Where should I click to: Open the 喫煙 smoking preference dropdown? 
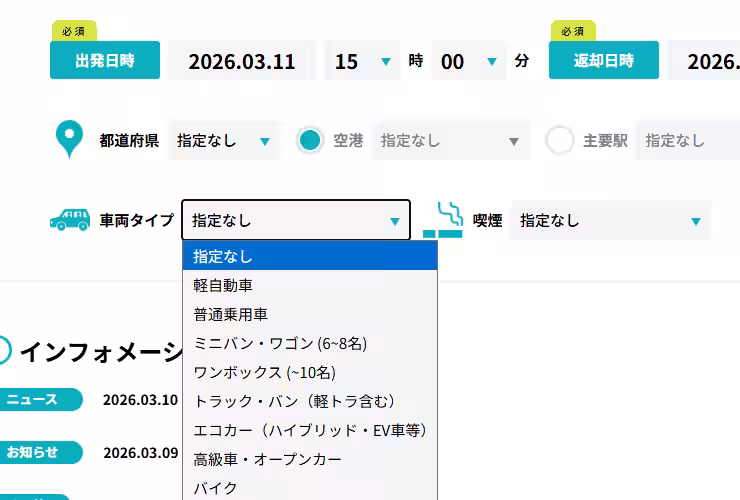(610, 220)
